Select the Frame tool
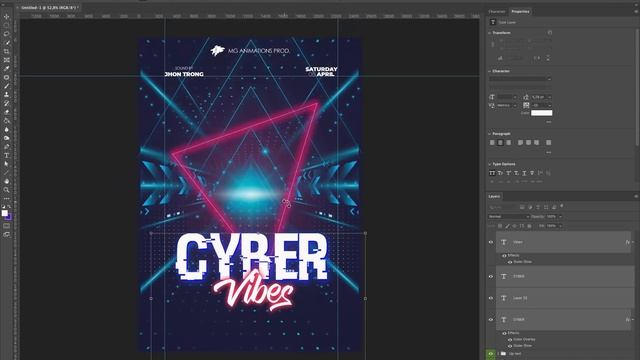The height and width of the screenshot is (360, 640). coord(7,60)
